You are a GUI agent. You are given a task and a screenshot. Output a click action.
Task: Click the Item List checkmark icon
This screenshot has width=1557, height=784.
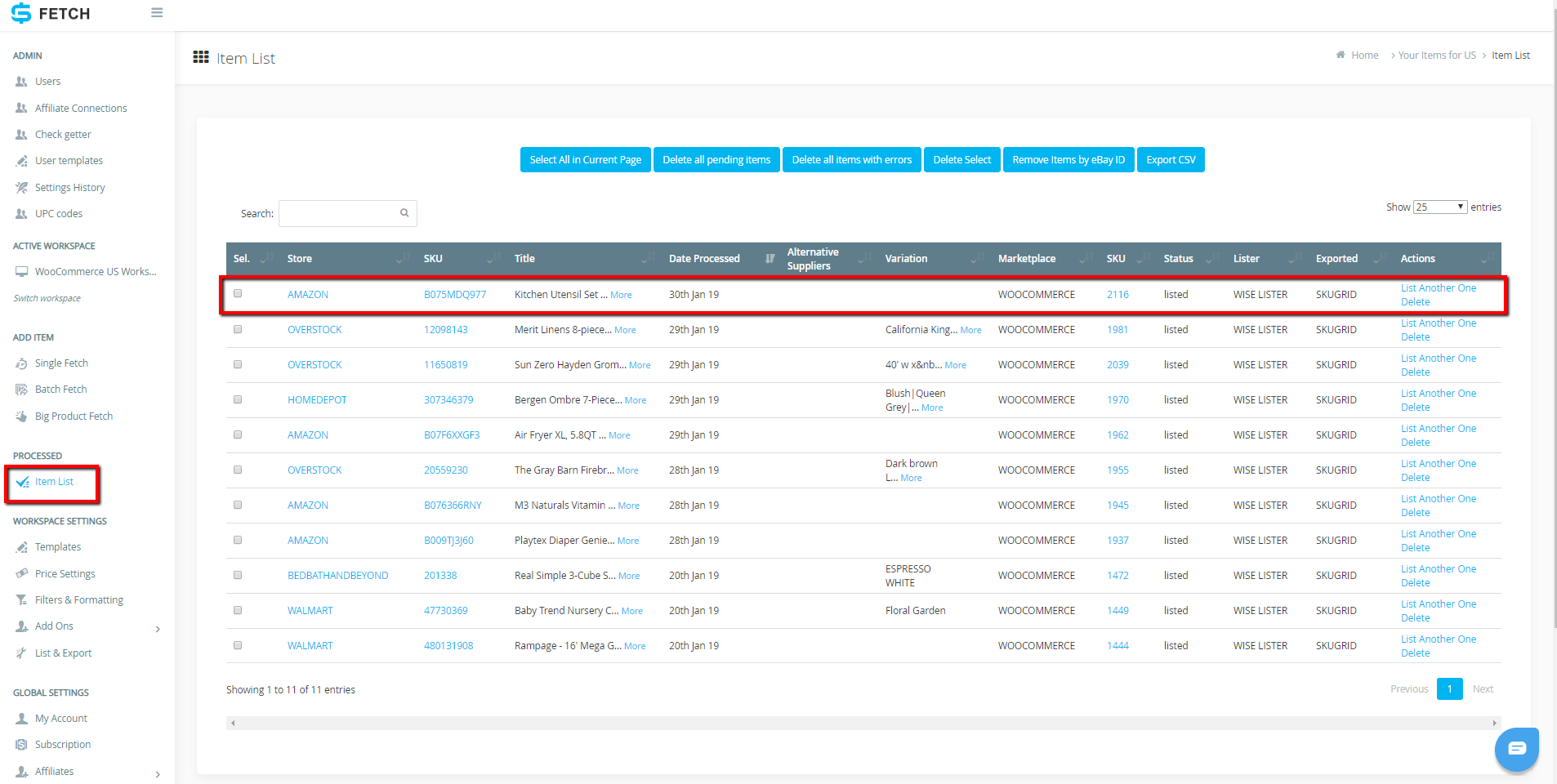[x=22, y=482]
